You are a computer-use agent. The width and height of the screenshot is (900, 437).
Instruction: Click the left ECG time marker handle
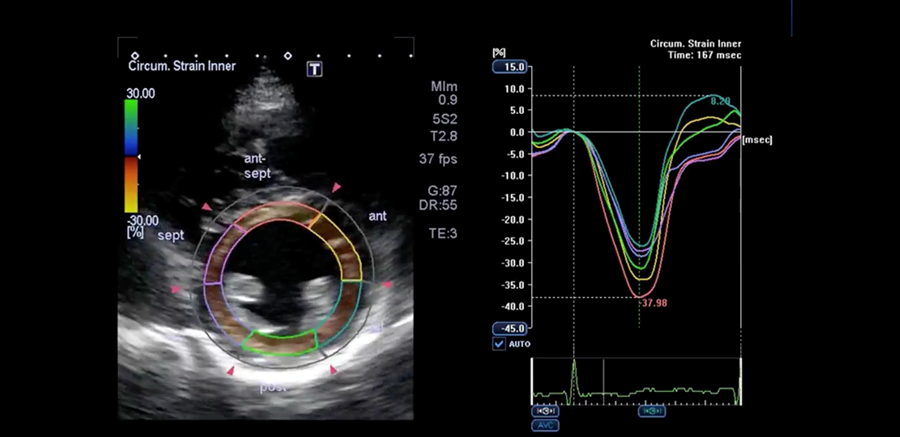(546, 411)
